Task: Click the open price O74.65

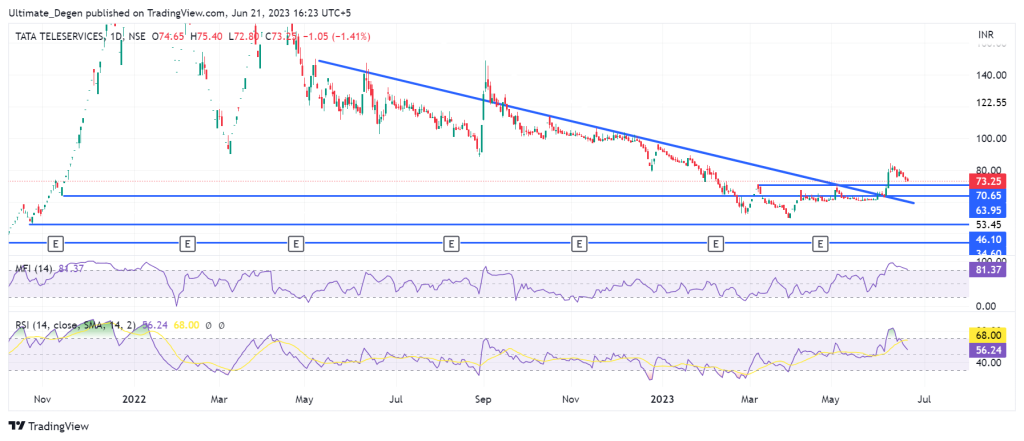Action: point(168,37)
